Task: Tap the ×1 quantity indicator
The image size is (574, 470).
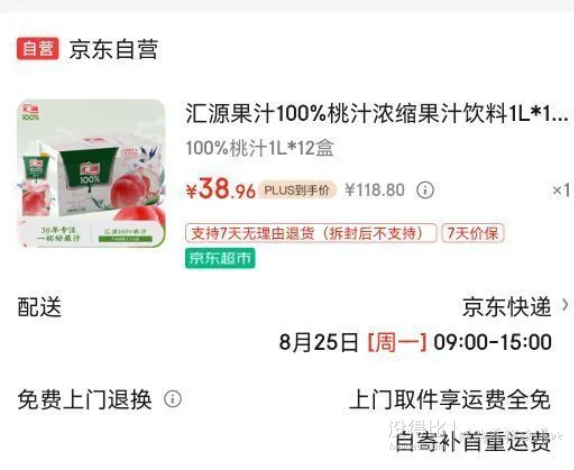Action: click(561, 190)
